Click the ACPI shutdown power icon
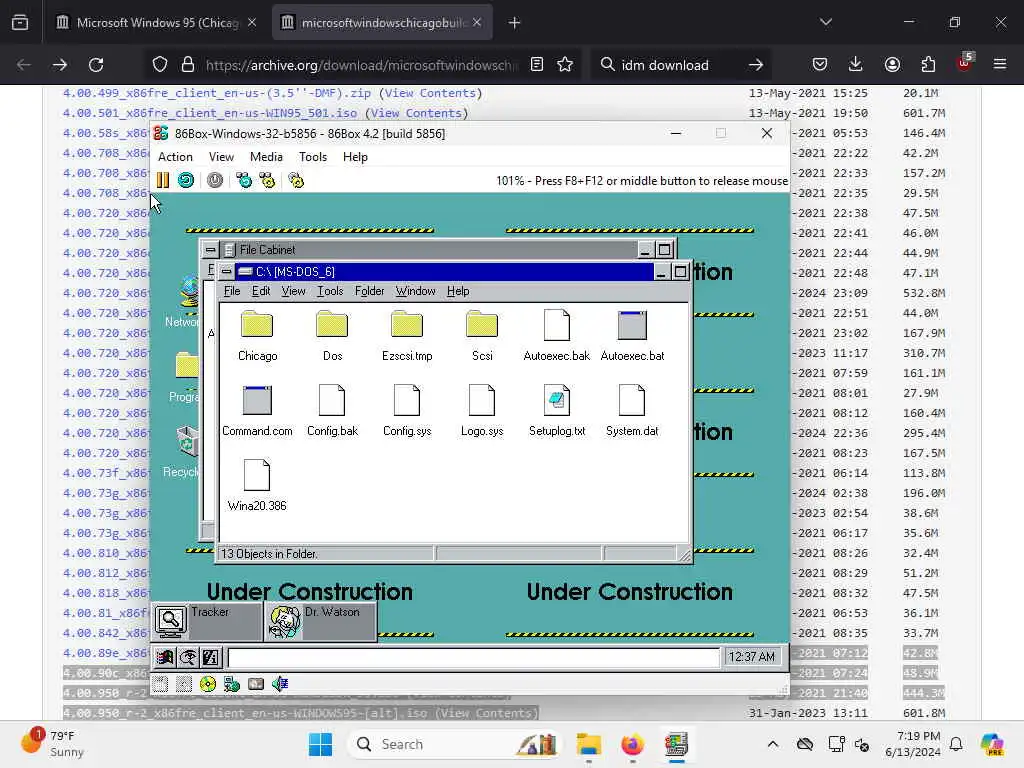The image size is (1024, 768). click(215, 180)
